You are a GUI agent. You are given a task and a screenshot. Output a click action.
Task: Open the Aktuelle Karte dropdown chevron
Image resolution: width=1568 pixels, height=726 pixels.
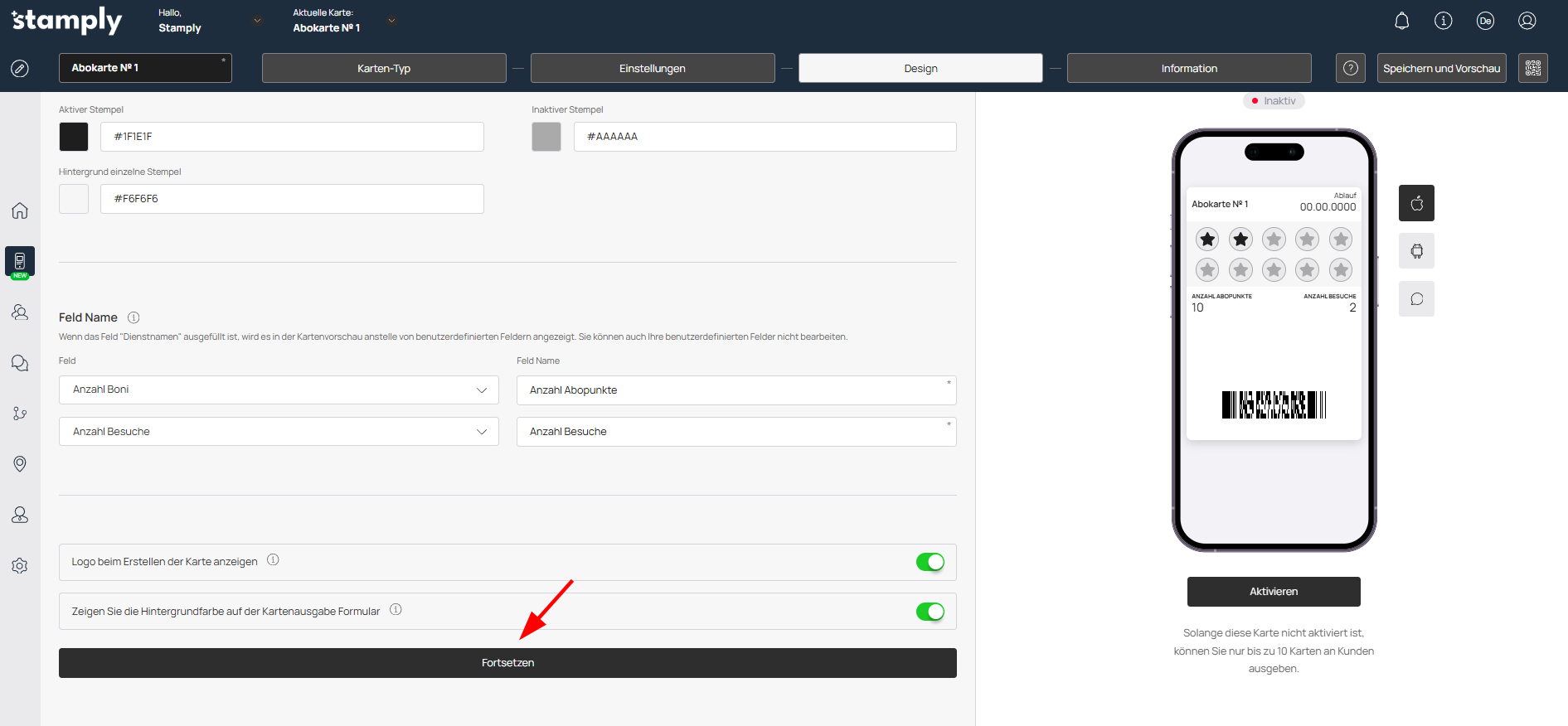click(391, 21)
